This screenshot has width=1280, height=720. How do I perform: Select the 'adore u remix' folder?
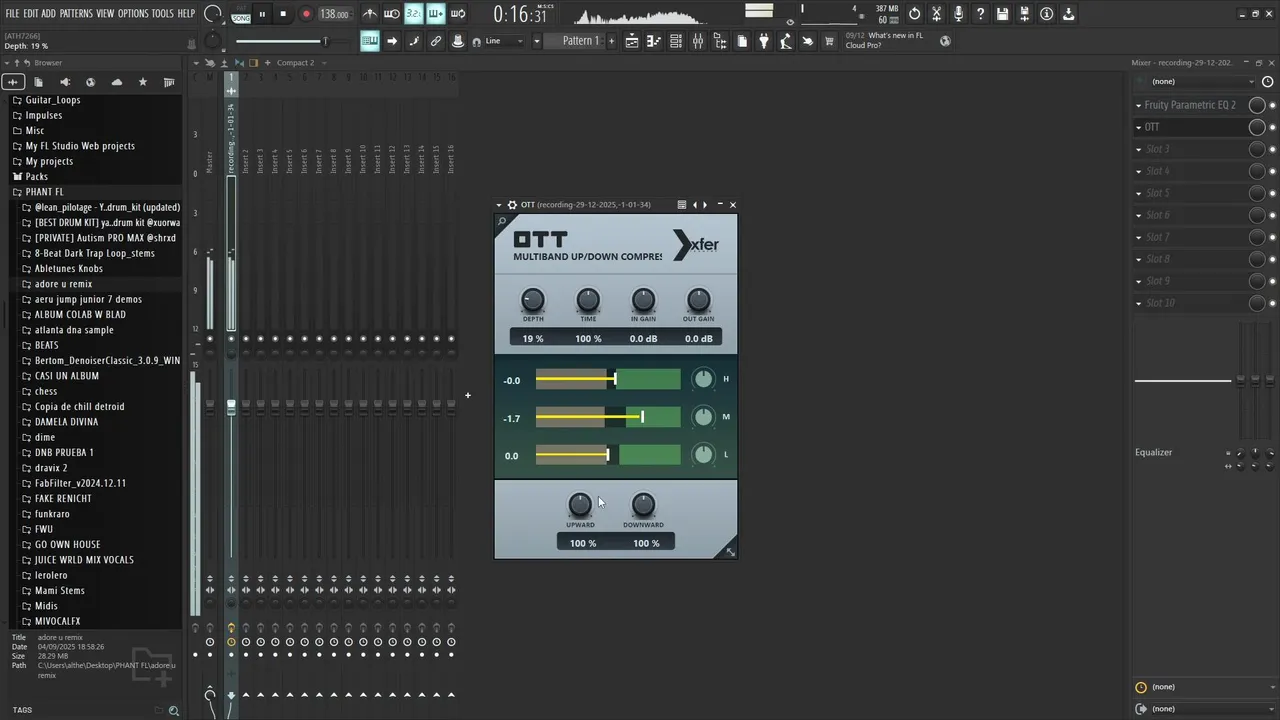[x=63, y=284]
